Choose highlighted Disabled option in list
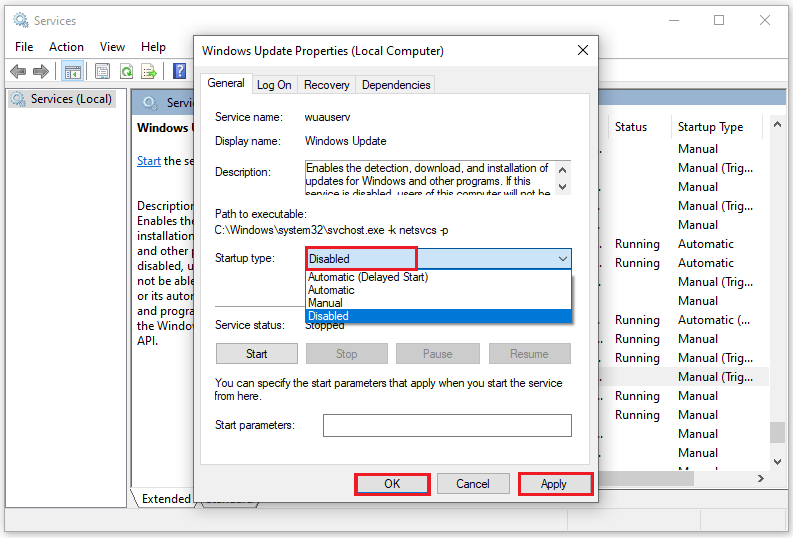The image size is (793, 538). point(438,316)
